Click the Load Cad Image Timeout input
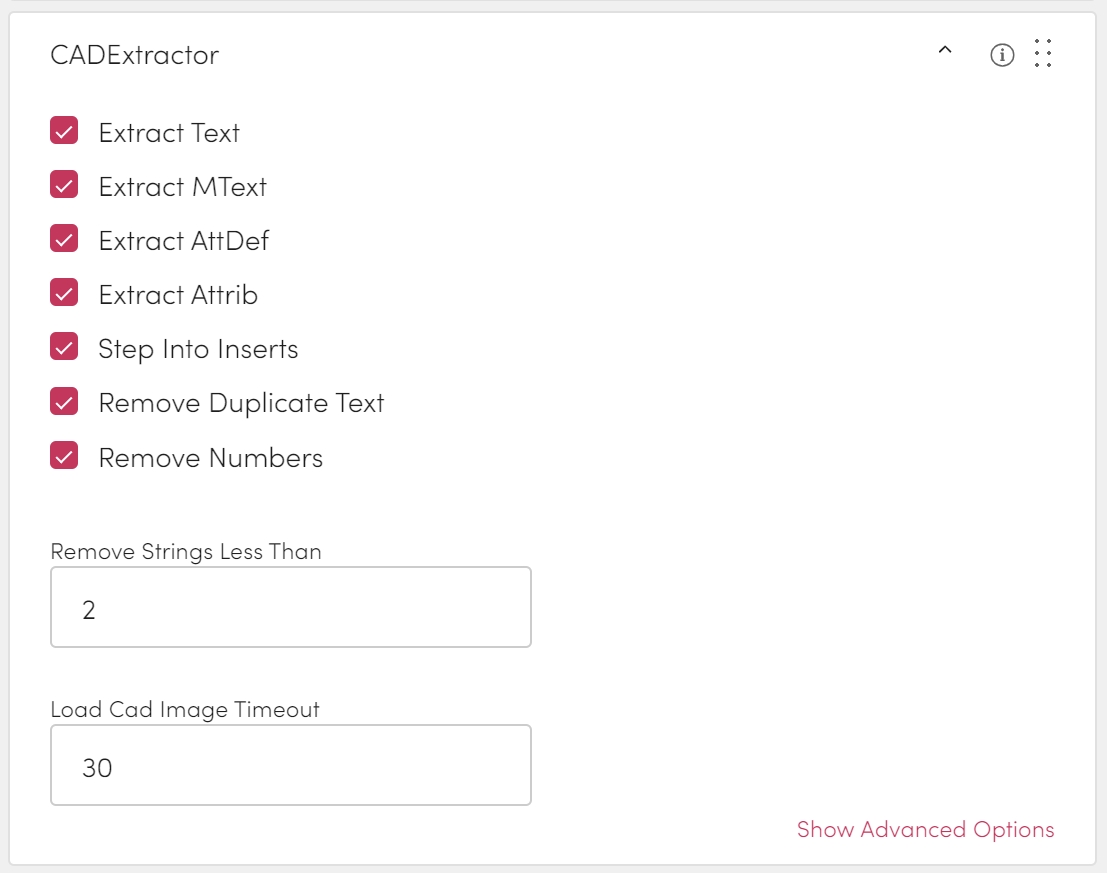The image size is (1107, 873). [290, 766]
